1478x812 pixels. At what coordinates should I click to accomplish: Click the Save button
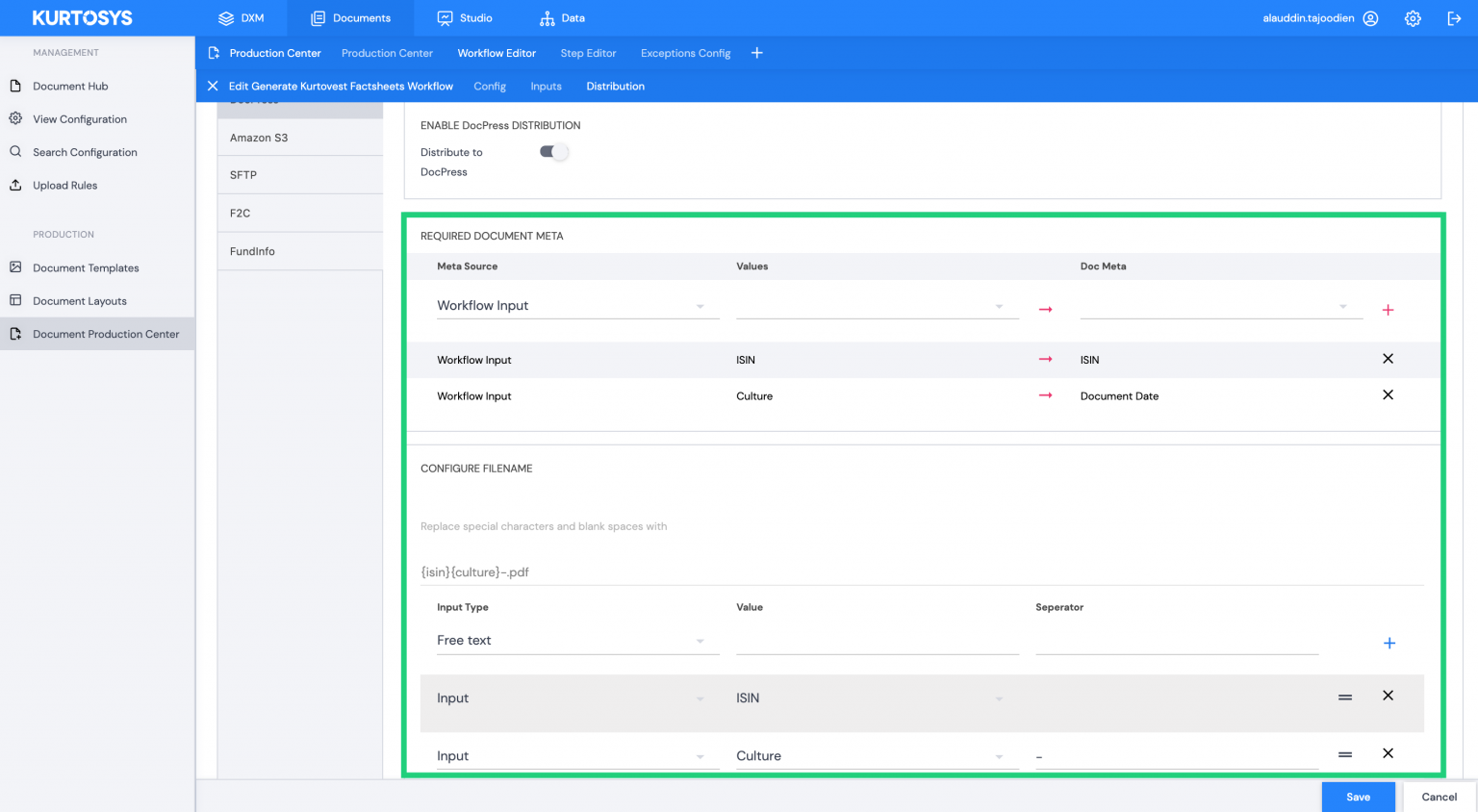(x=1358, y=797)
